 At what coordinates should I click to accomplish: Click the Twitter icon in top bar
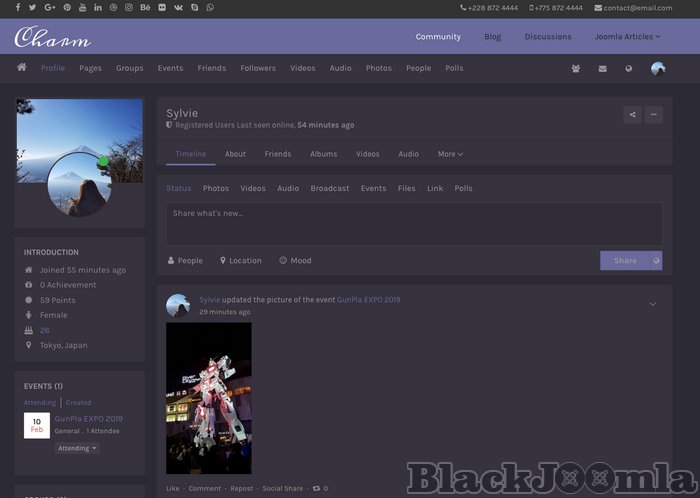point(33,8)
